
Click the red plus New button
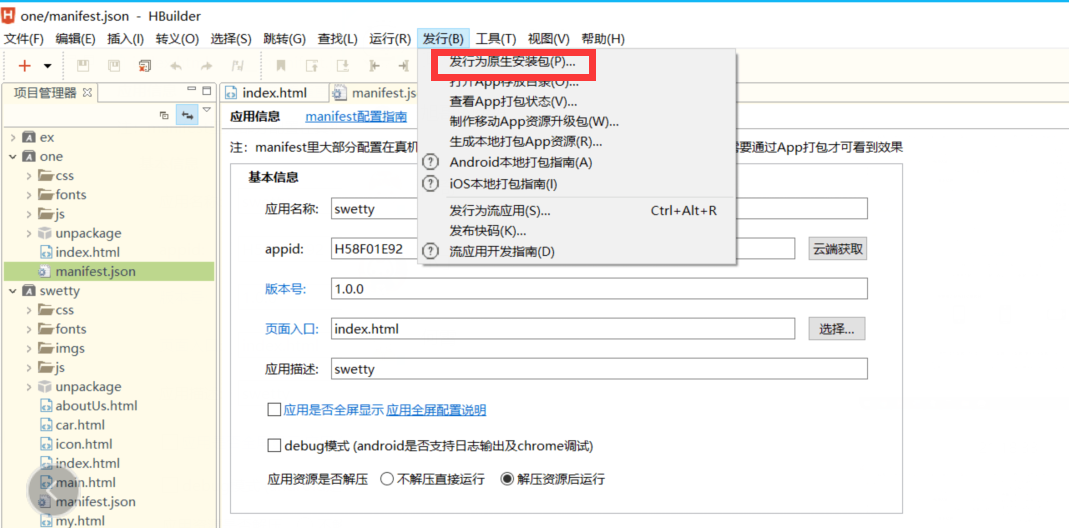click(25, 66)
